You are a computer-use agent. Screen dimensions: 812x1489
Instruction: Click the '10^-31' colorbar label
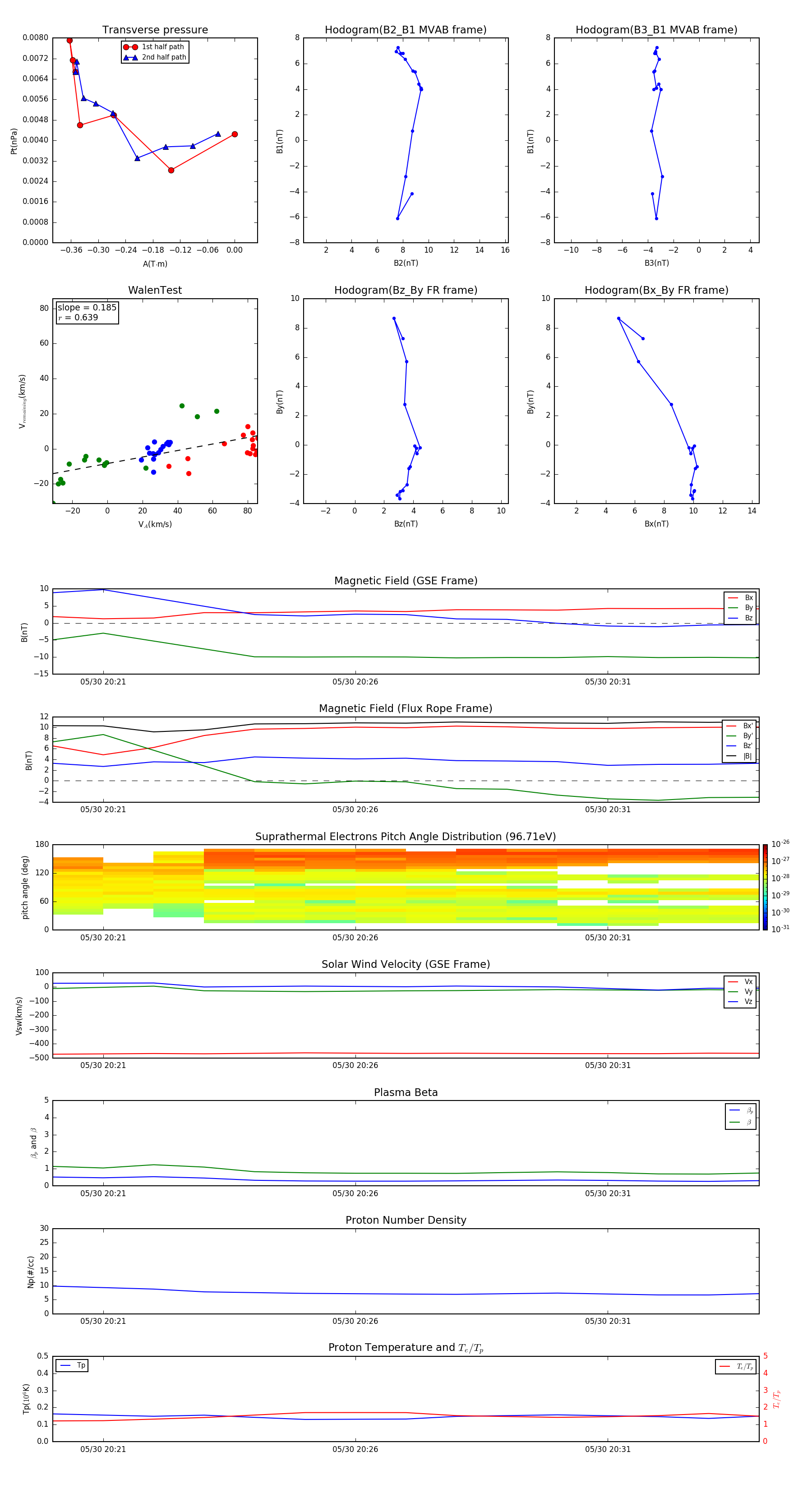(780, 929)
